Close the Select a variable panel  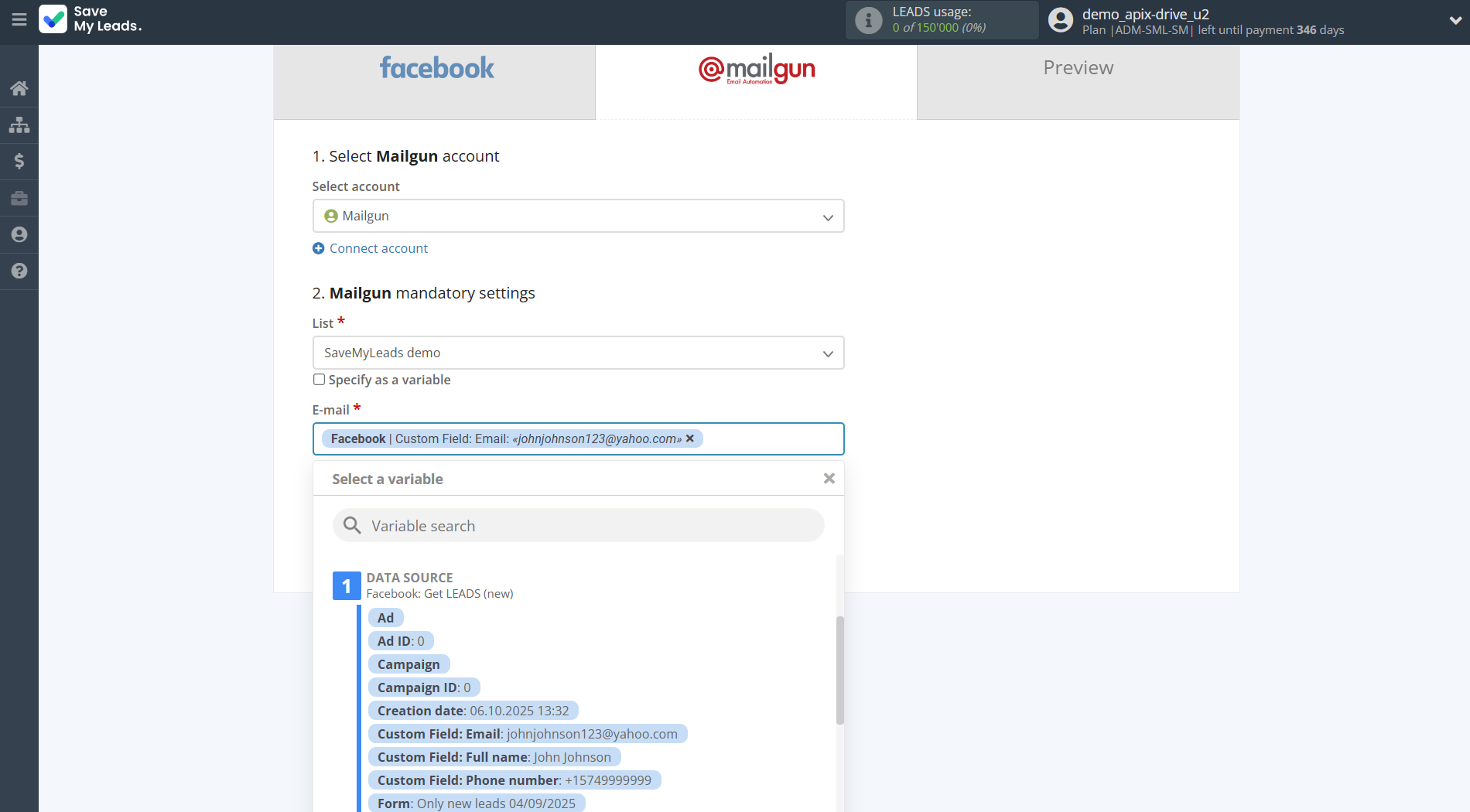829,479
